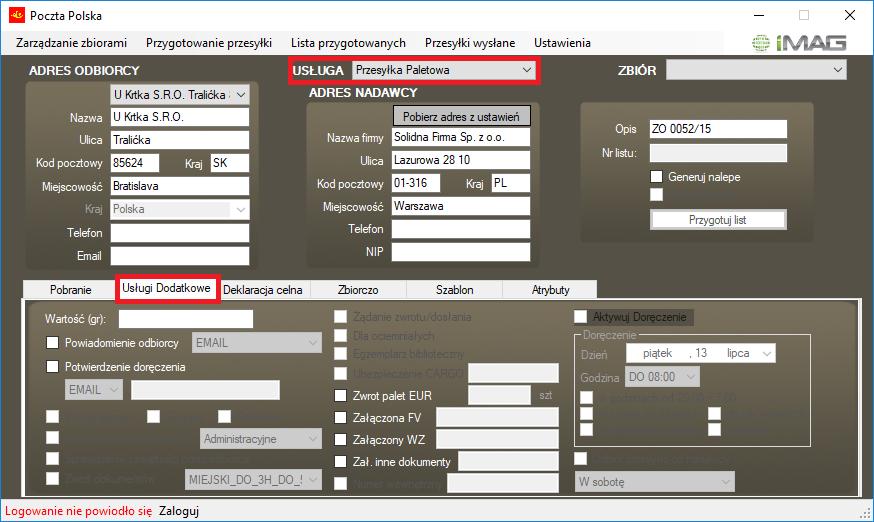Click the Nr listu field

[x=718, y=153]
